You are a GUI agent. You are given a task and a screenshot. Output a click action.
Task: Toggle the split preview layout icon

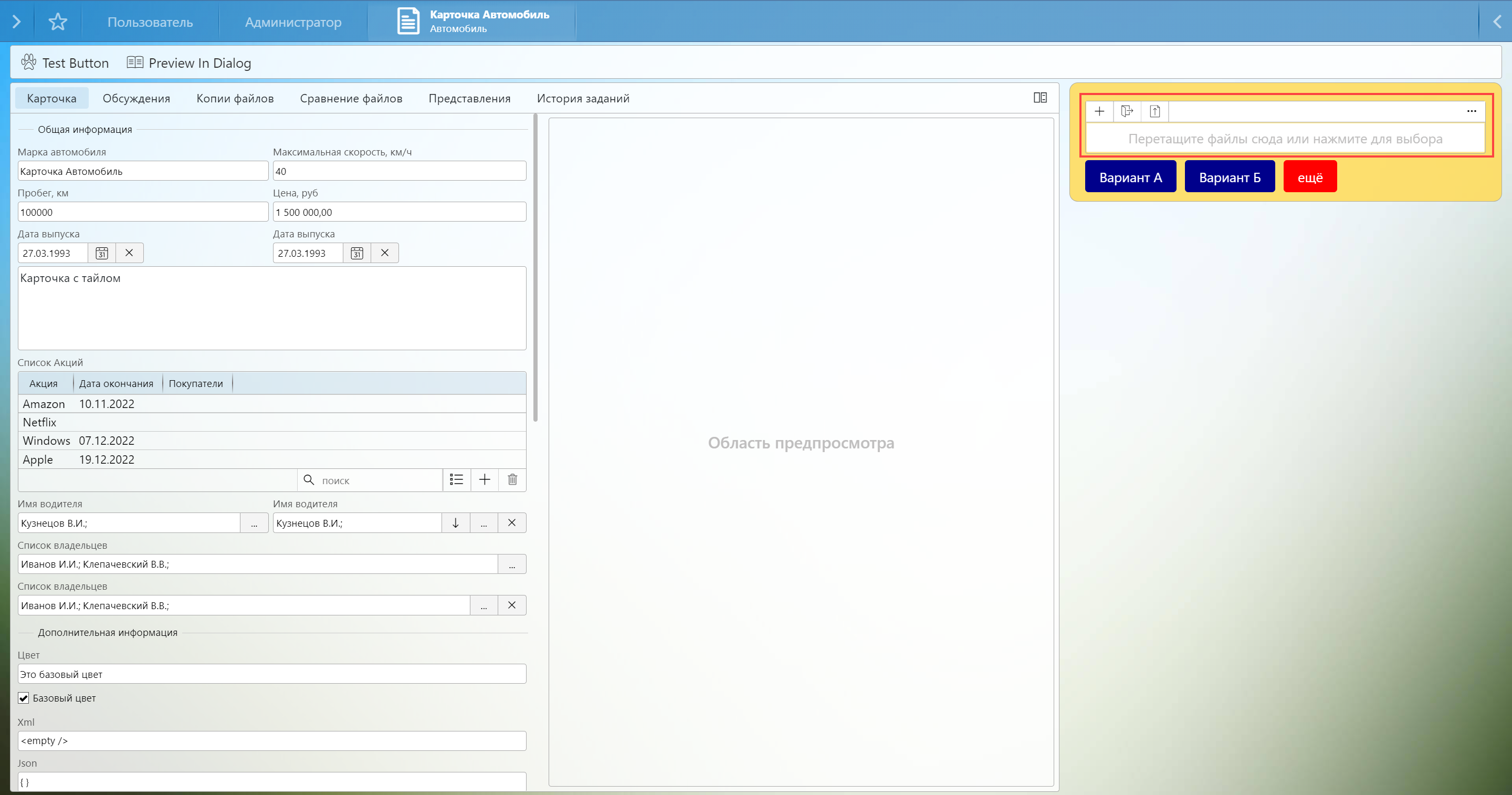pyautogui.click(x=1039, y=98)
